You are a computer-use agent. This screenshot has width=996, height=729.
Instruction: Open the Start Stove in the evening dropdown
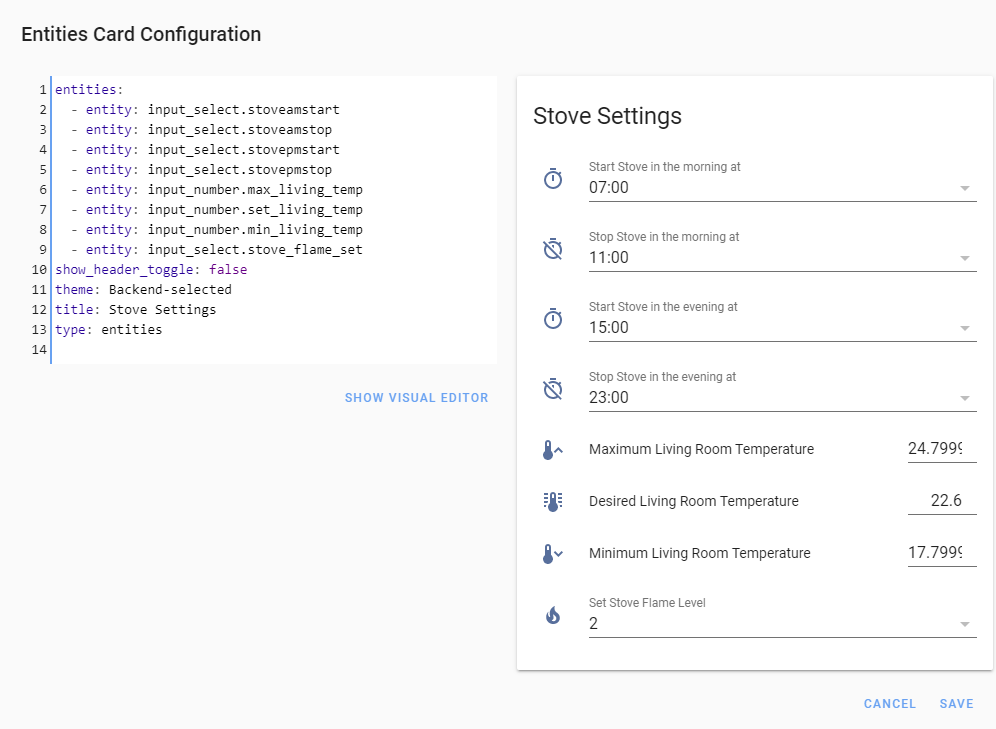click(782, 320)
